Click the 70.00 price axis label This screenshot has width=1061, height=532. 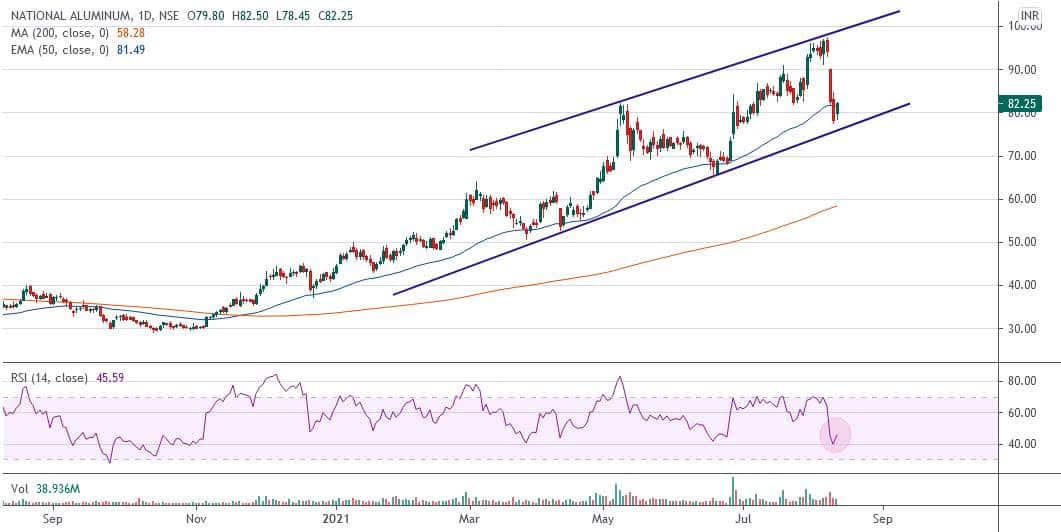tap(1023, 156)
